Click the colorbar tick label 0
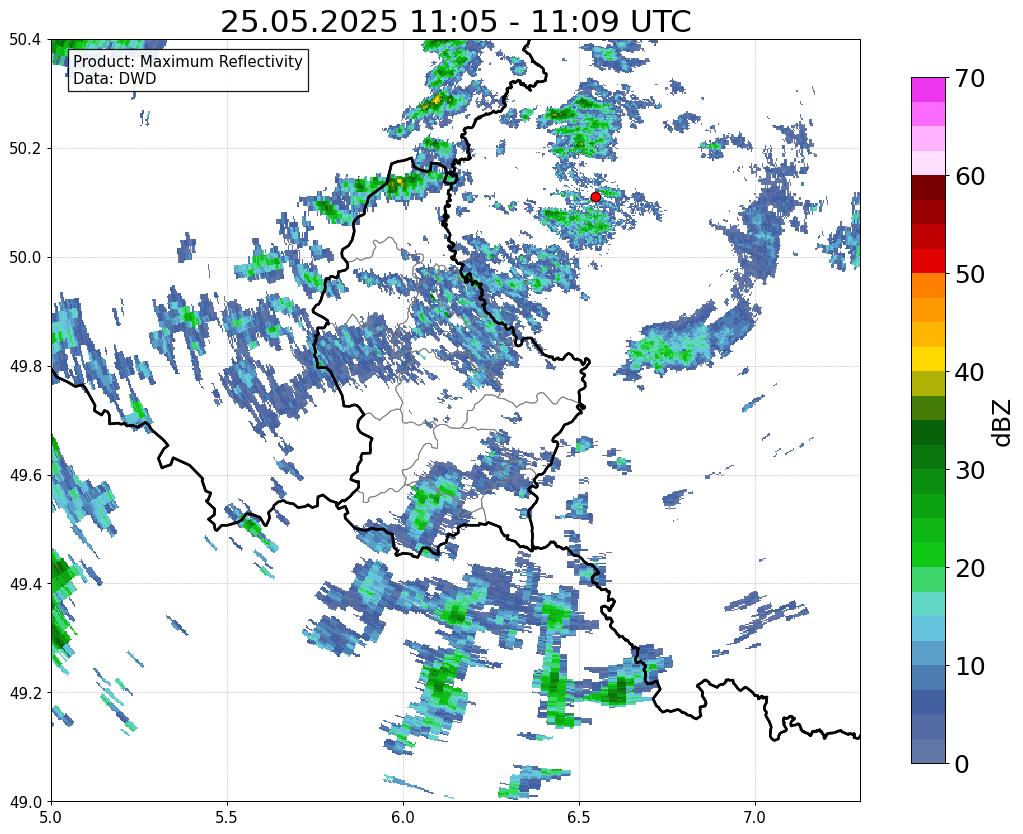 962,764
